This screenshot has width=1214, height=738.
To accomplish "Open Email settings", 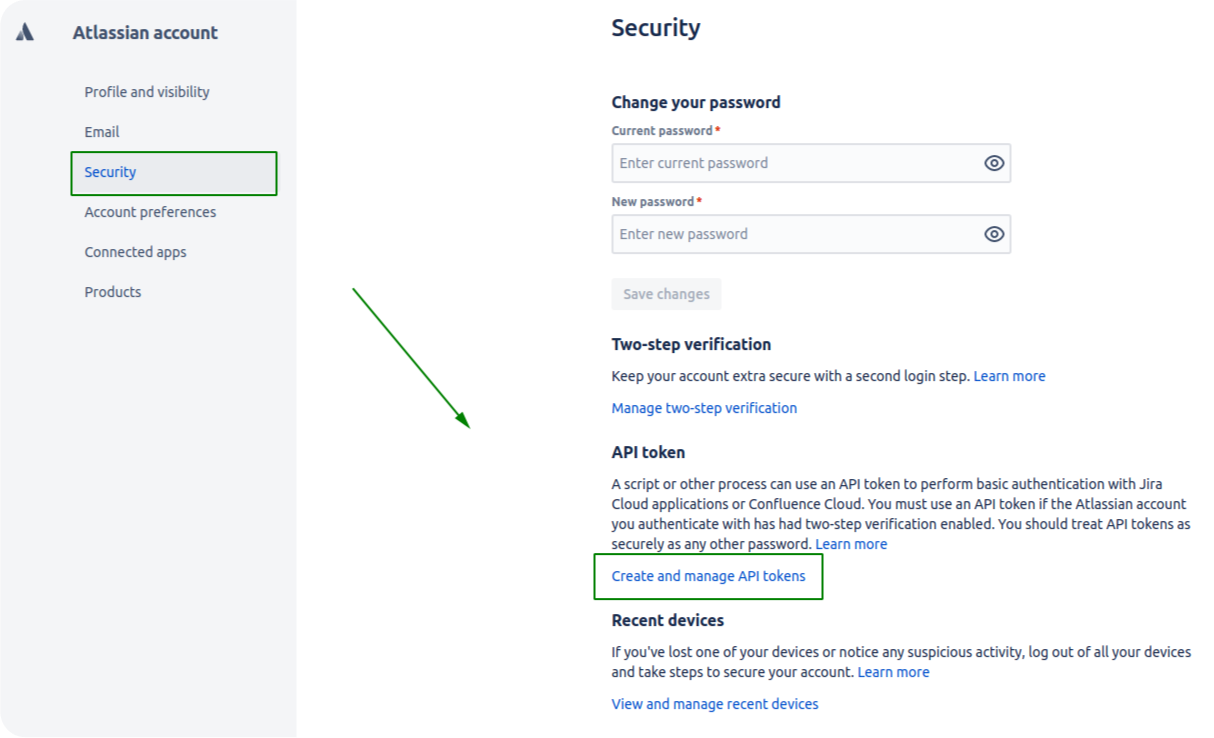I will click(x=101, y=131).
